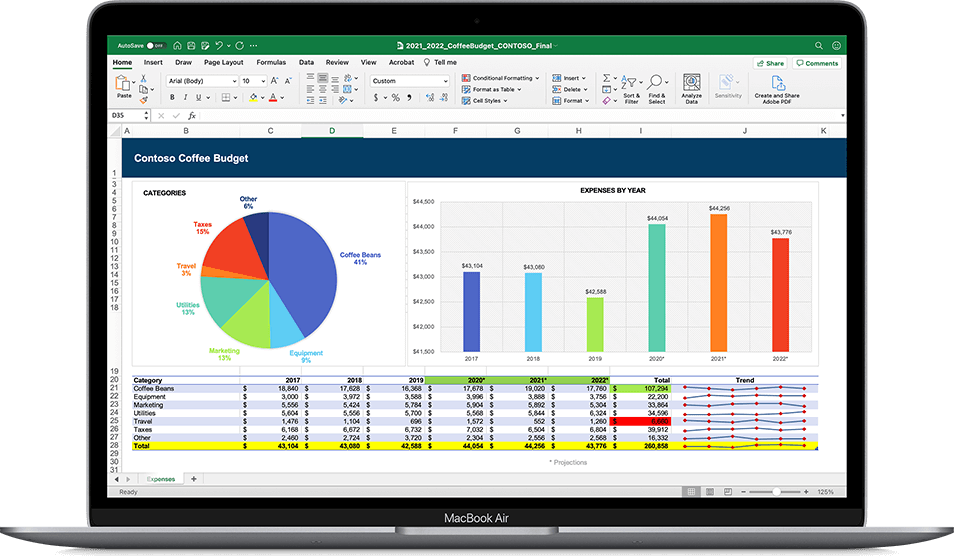Toggle Underline formatting

(x=198, y=97)
